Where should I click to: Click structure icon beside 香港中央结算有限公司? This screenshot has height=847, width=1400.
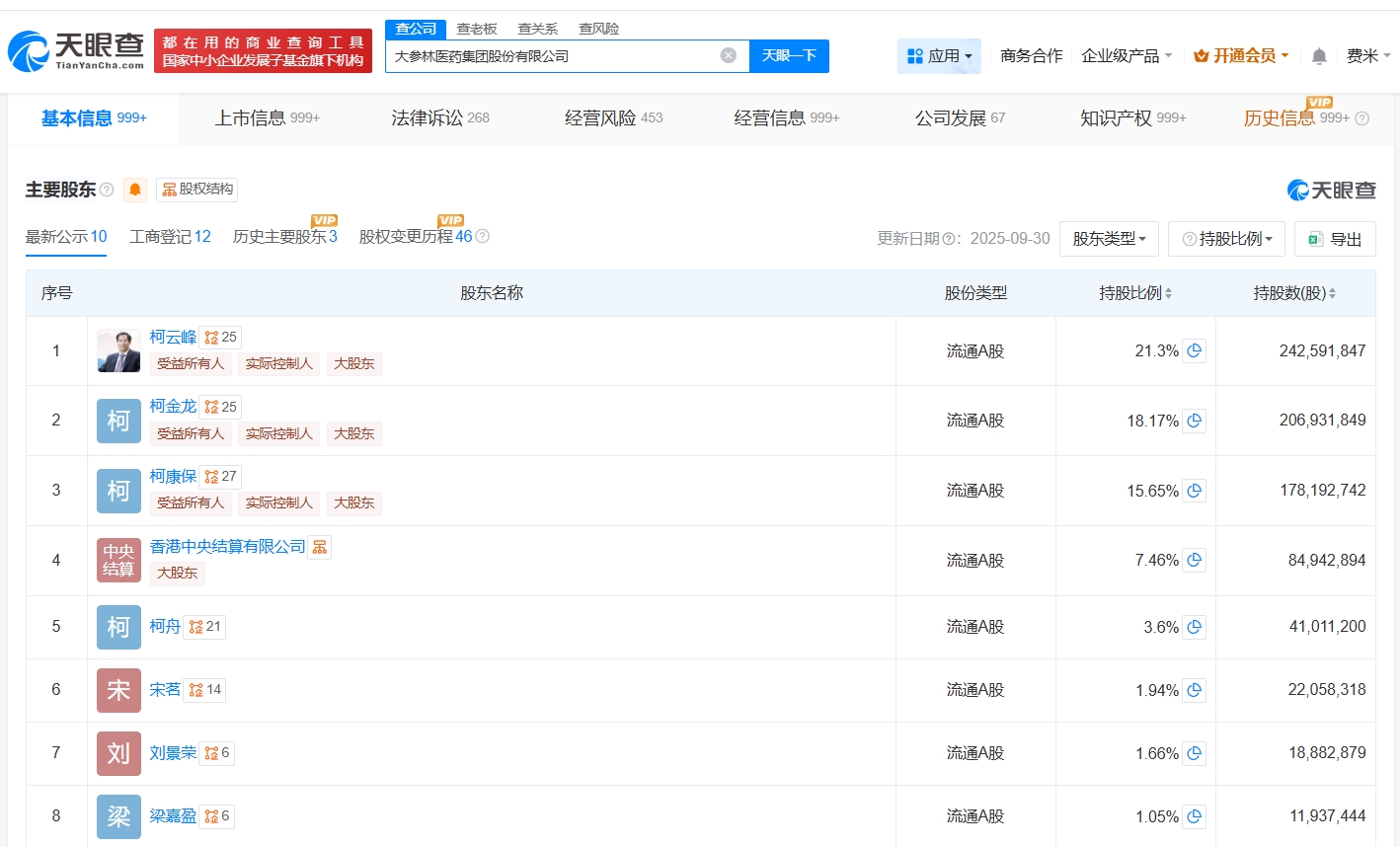pos(319,547)
